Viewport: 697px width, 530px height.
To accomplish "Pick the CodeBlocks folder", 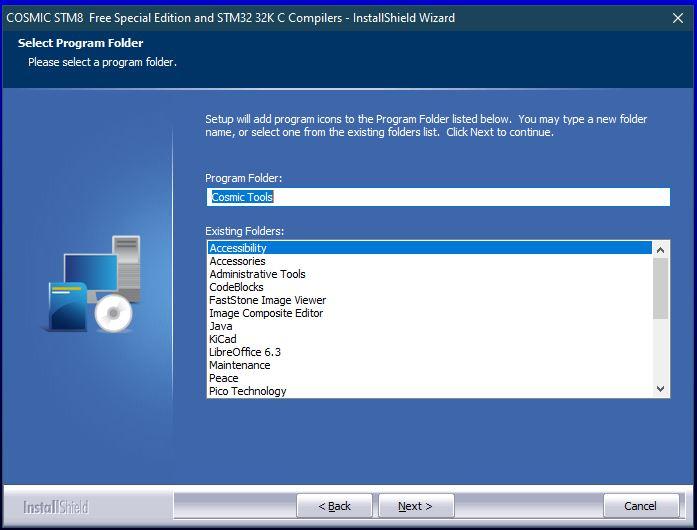I will (x=429, y=287).
